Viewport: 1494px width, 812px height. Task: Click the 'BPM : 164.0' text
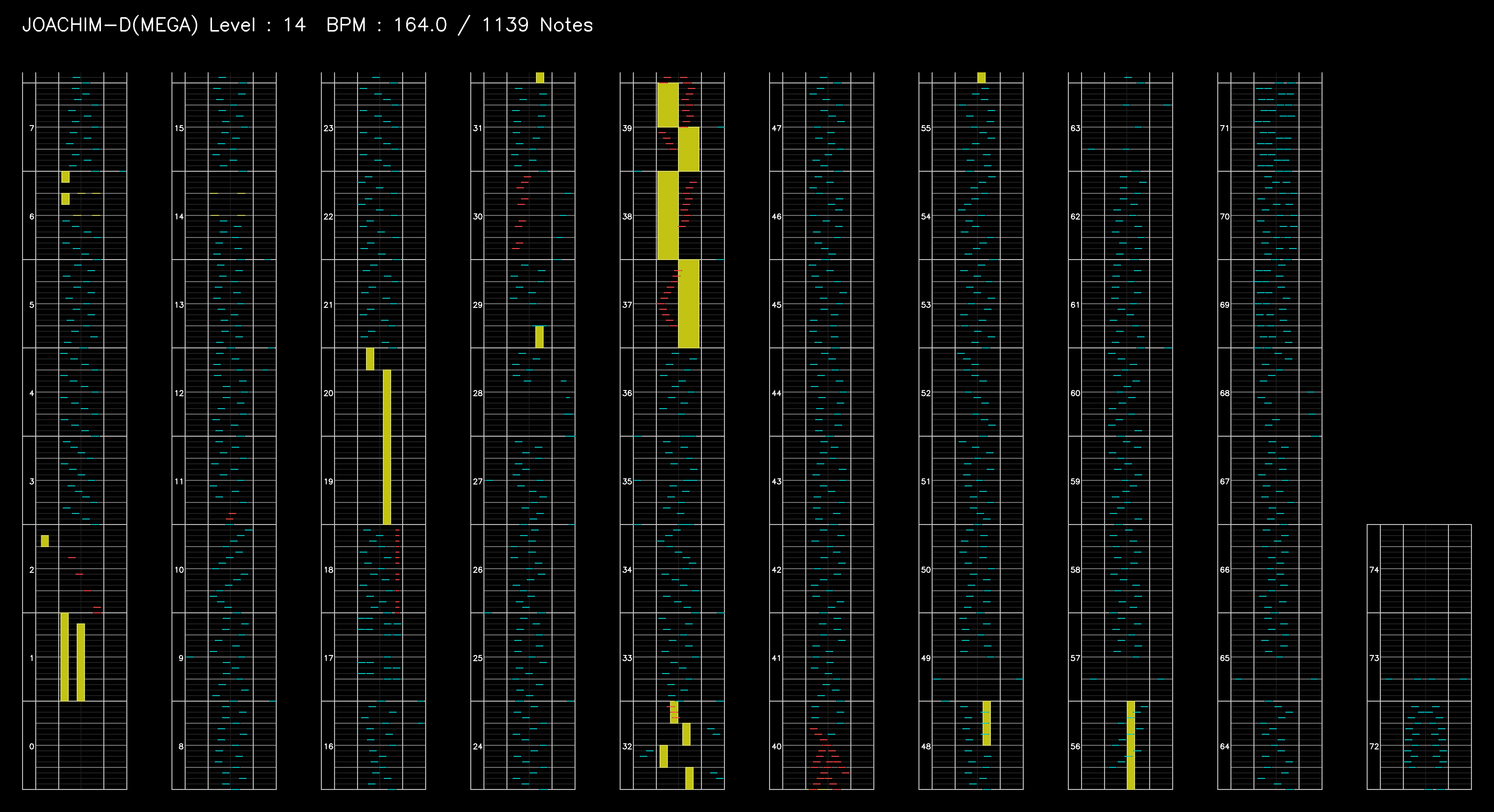click(x=387, y=25)
